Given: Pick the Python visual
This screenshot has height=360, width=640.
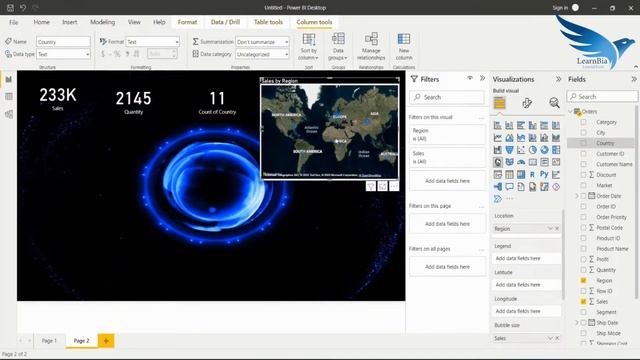Looking at the screenshot, I should [x=544, y=174].
